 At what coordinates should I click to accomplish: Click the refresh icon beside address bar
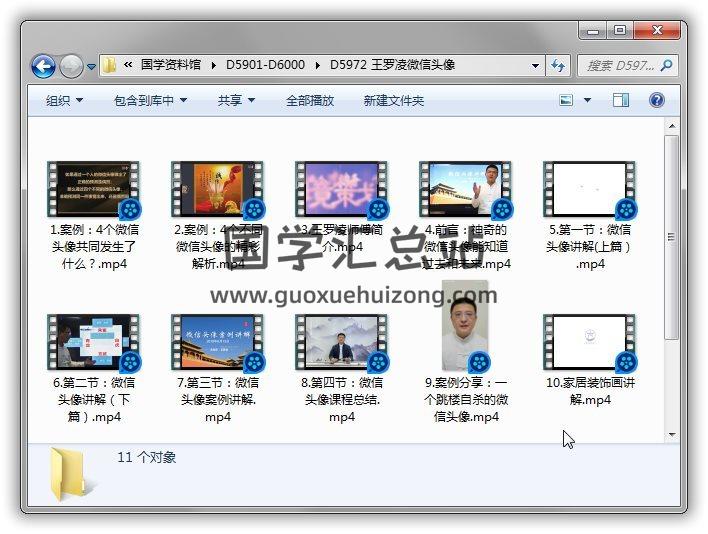point(559,66)
